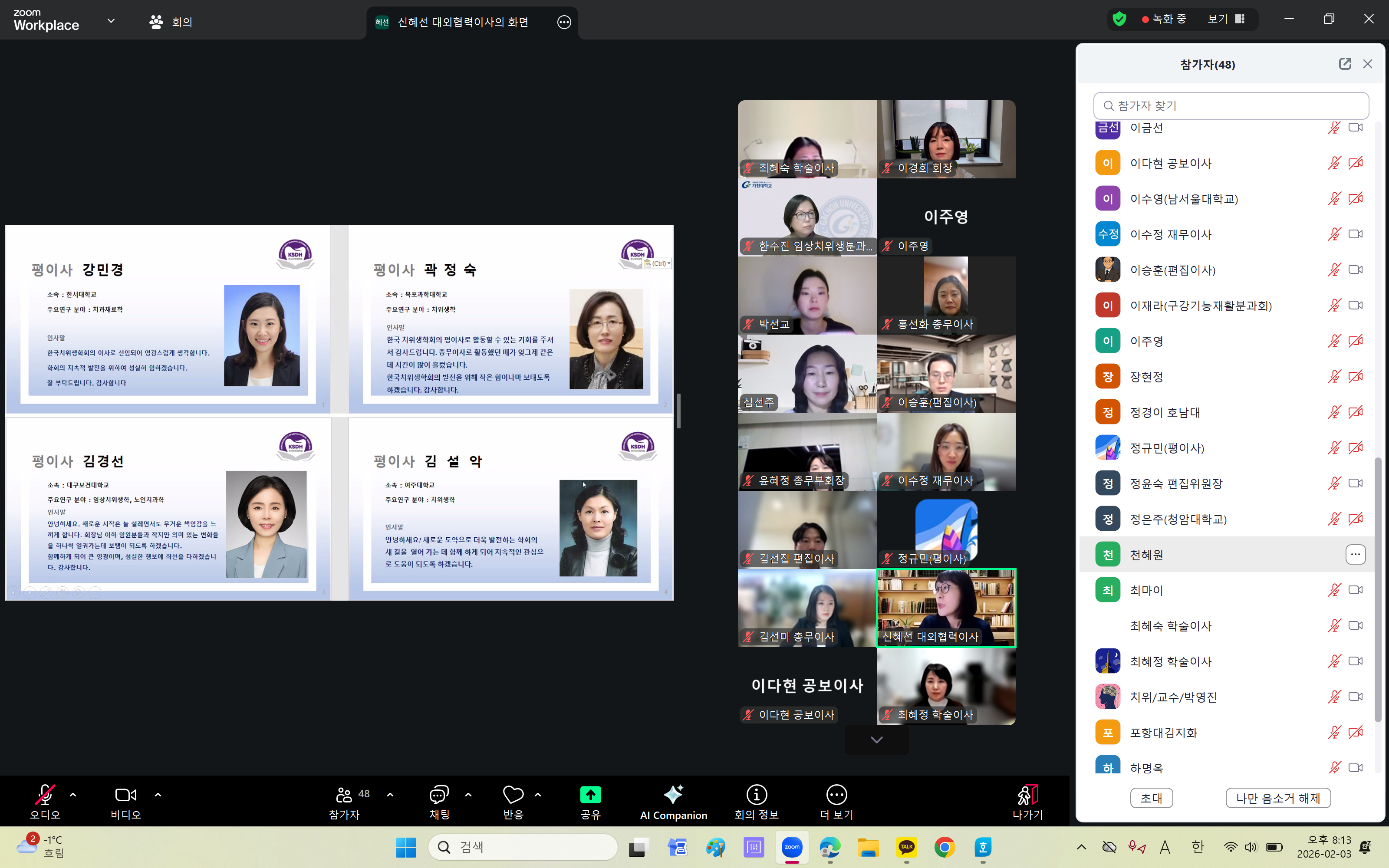Toggle the Video camera button

[x=126, y=795]
